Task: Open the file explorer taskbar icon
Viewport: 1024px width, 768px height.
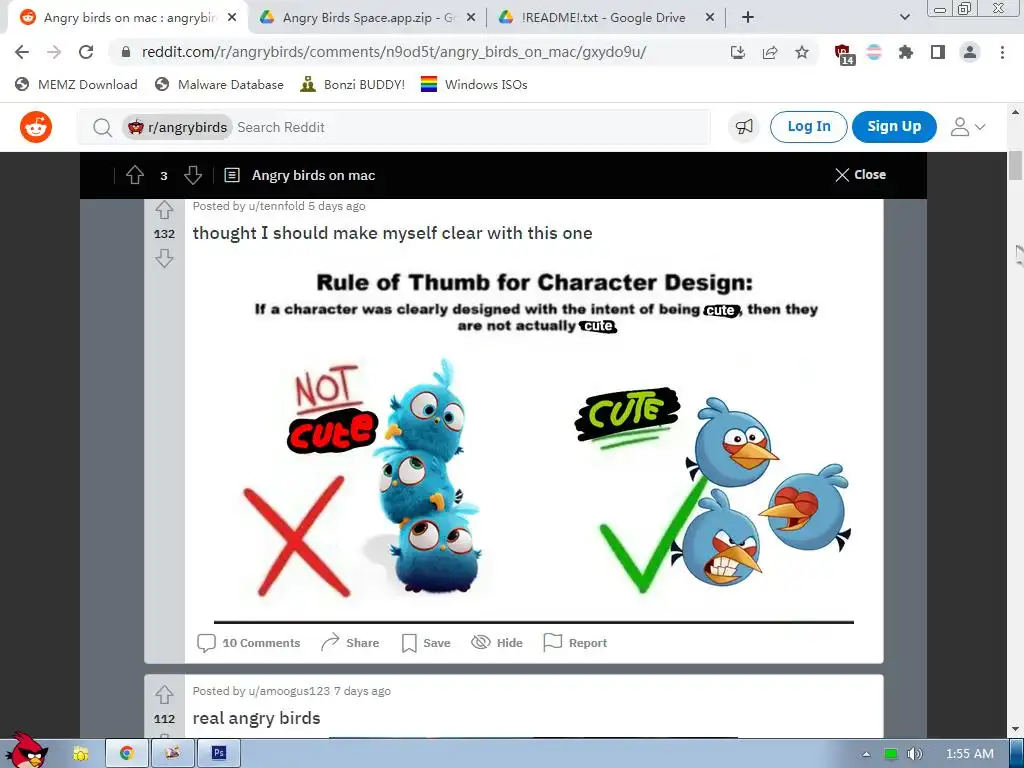Action: pos(80,754)
